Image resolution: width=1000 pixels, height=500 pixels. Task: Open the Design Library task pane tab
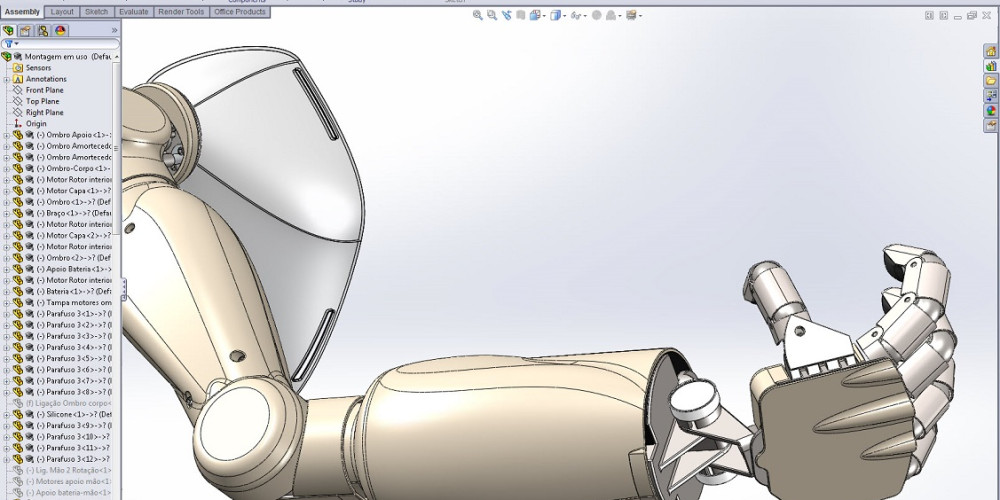coord(991,66)
